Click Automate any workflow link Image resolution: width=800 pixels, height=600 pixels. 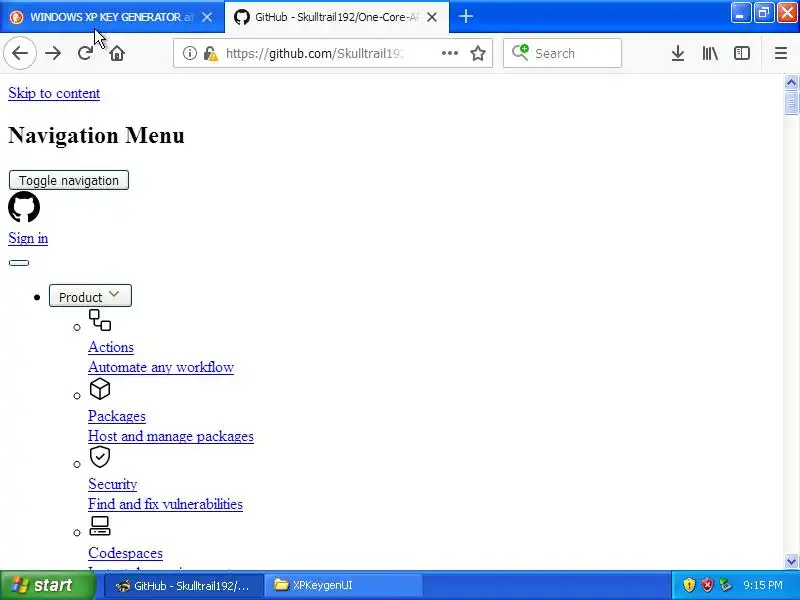click(161, 367)
